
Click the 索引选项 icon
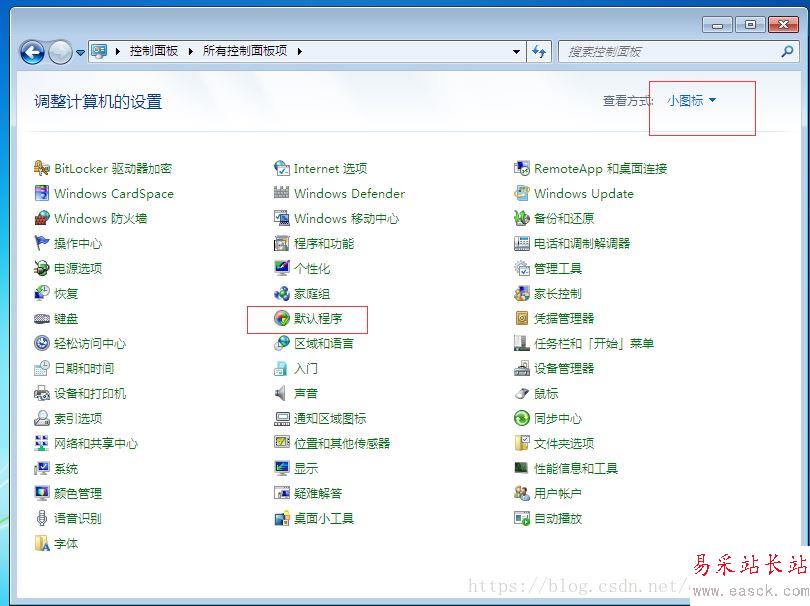(41, 418)
